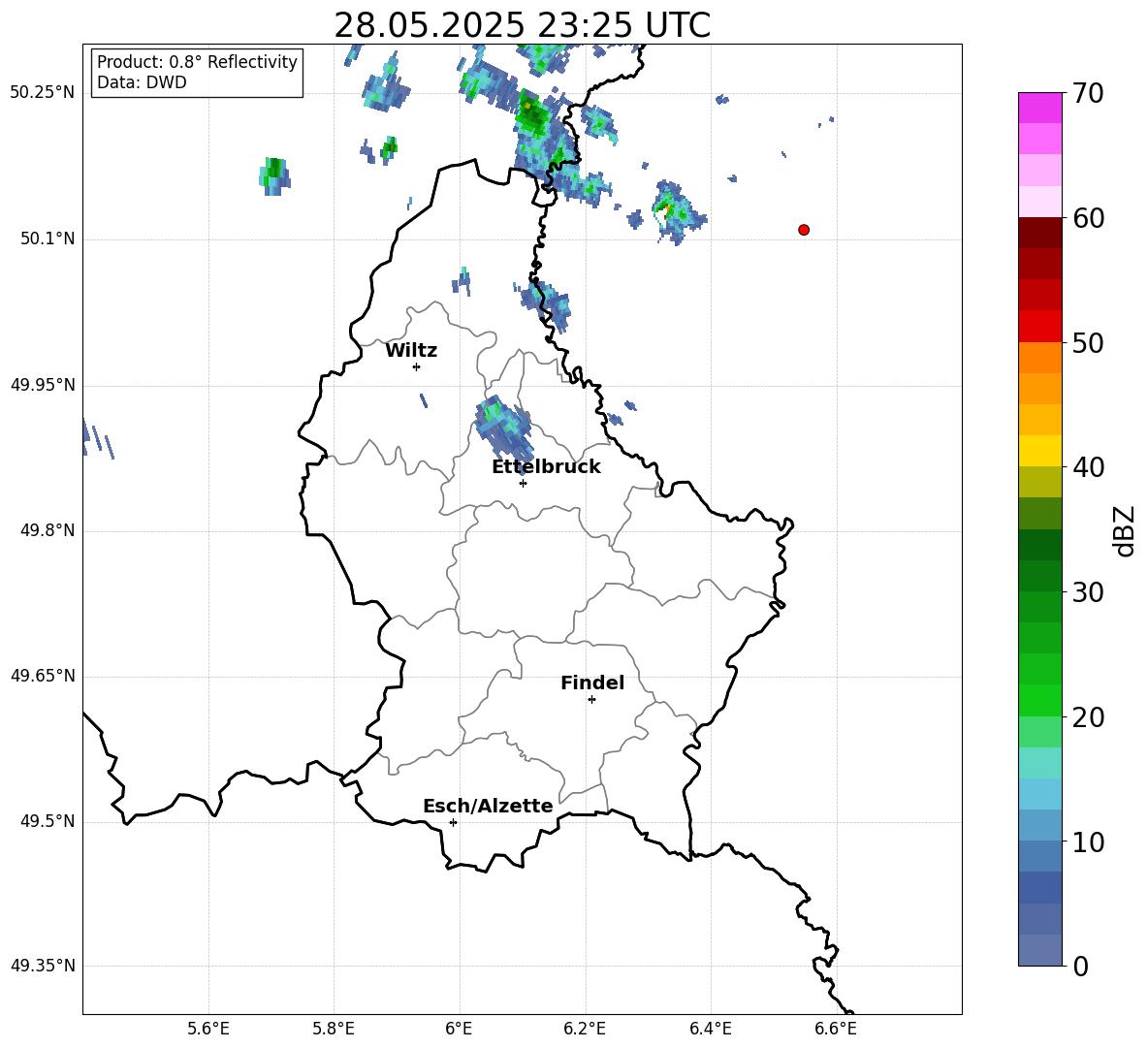This screenshot has width=1148, height=1048.
Task: Click the Findel cross marker
Action: [x=591, y=700]
